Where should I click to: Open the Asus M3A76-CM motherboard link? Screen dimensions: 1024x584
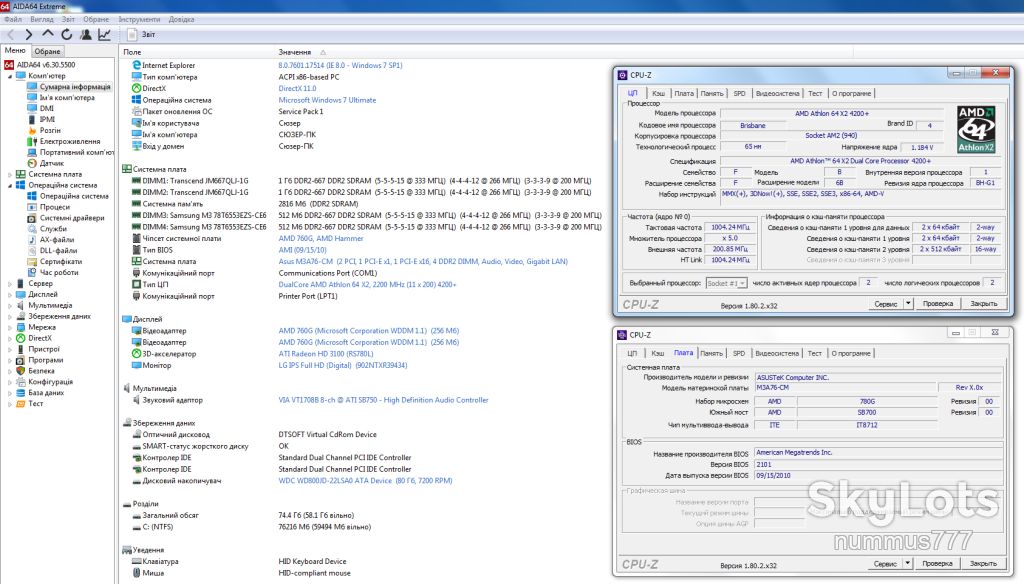click(x=423, y=261)
